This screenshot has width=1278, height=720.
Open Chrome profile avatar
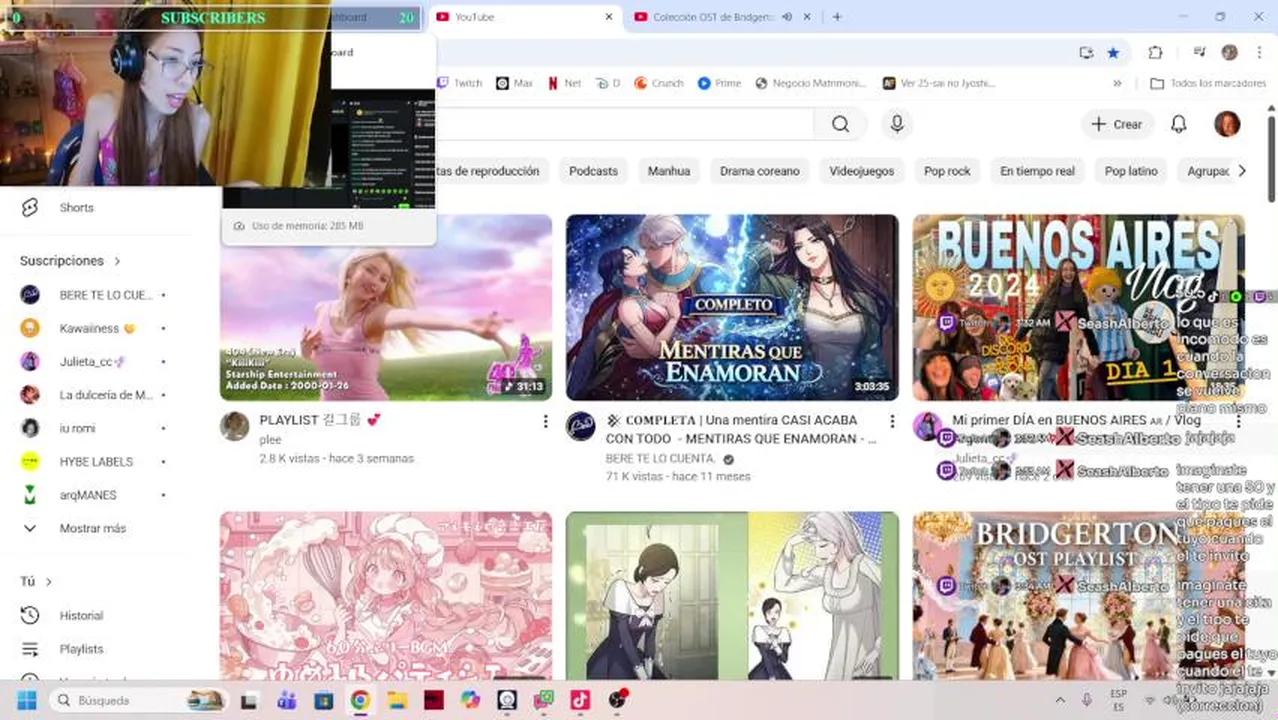coord(1229,53)
